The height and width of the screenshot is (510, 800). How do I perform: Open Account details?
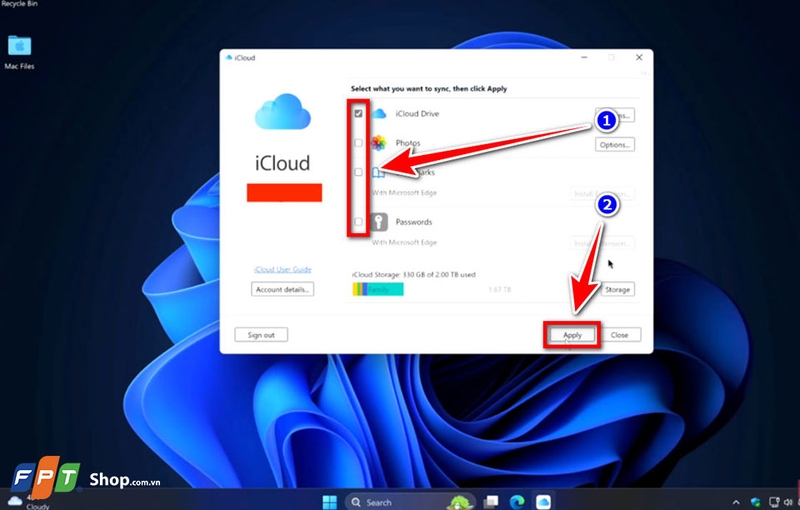point(282,289)
